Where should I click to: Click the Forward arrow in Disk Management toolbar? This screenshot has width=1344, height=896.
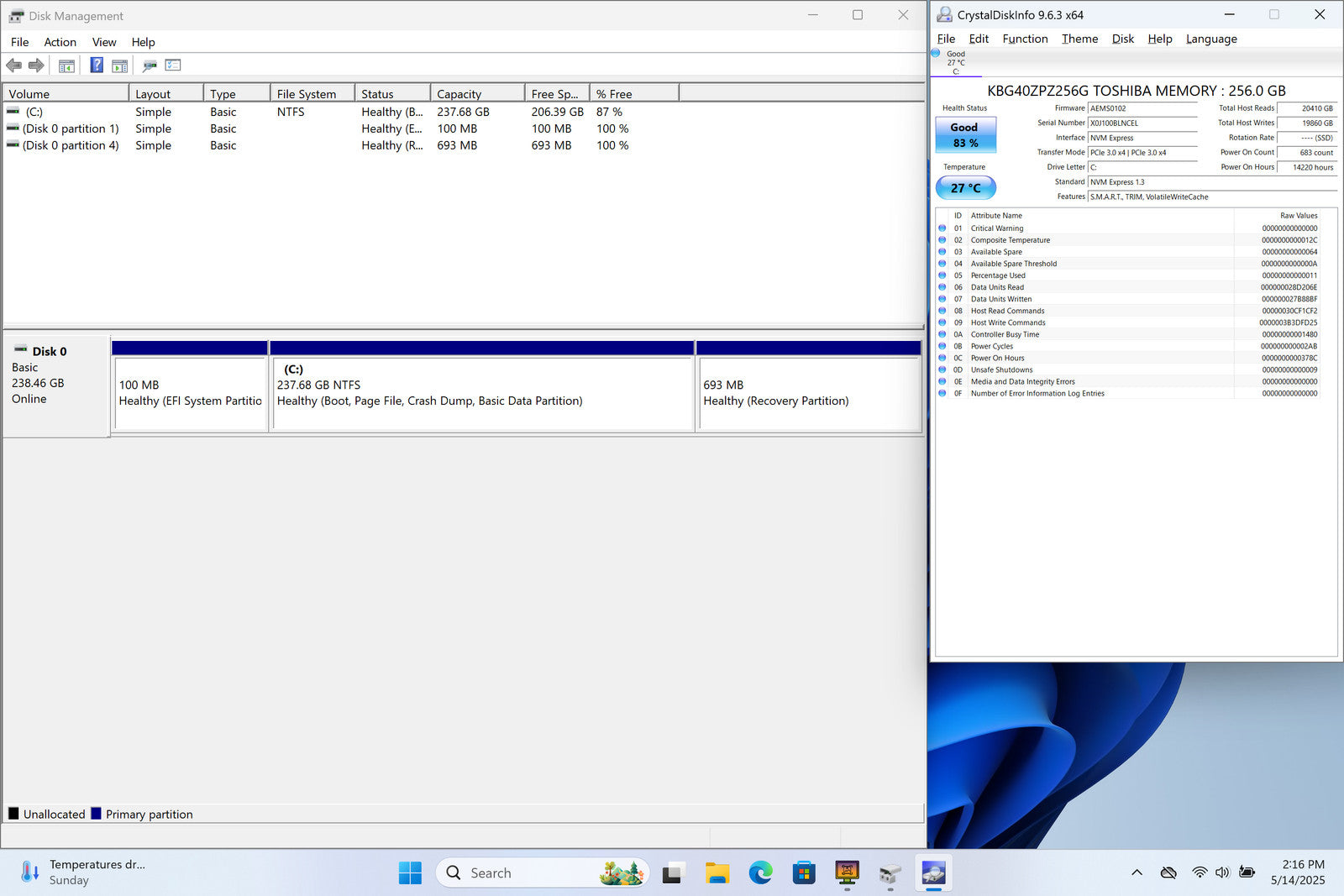(x=36, y=65)
